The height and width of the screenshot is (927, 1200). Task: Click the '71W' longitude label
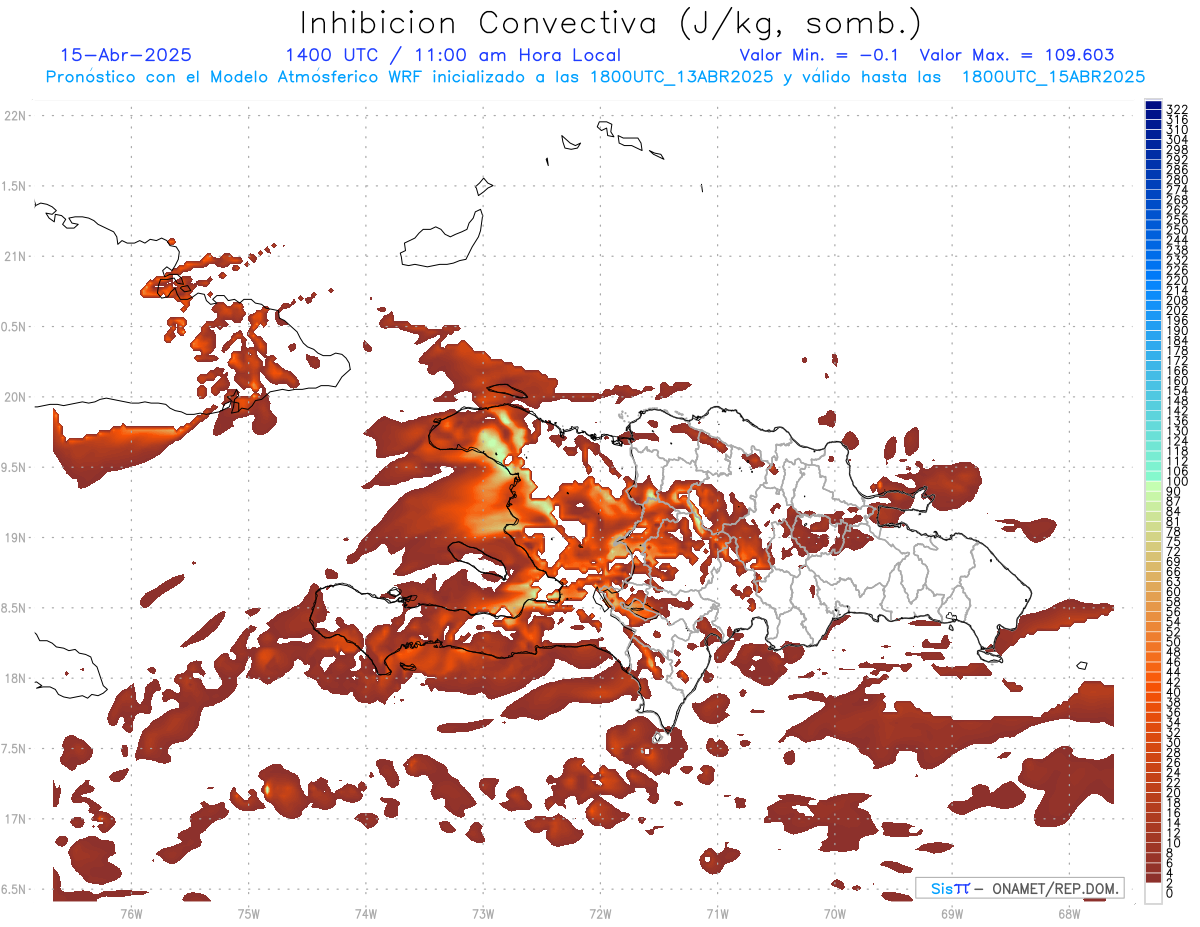click(717, 913)
